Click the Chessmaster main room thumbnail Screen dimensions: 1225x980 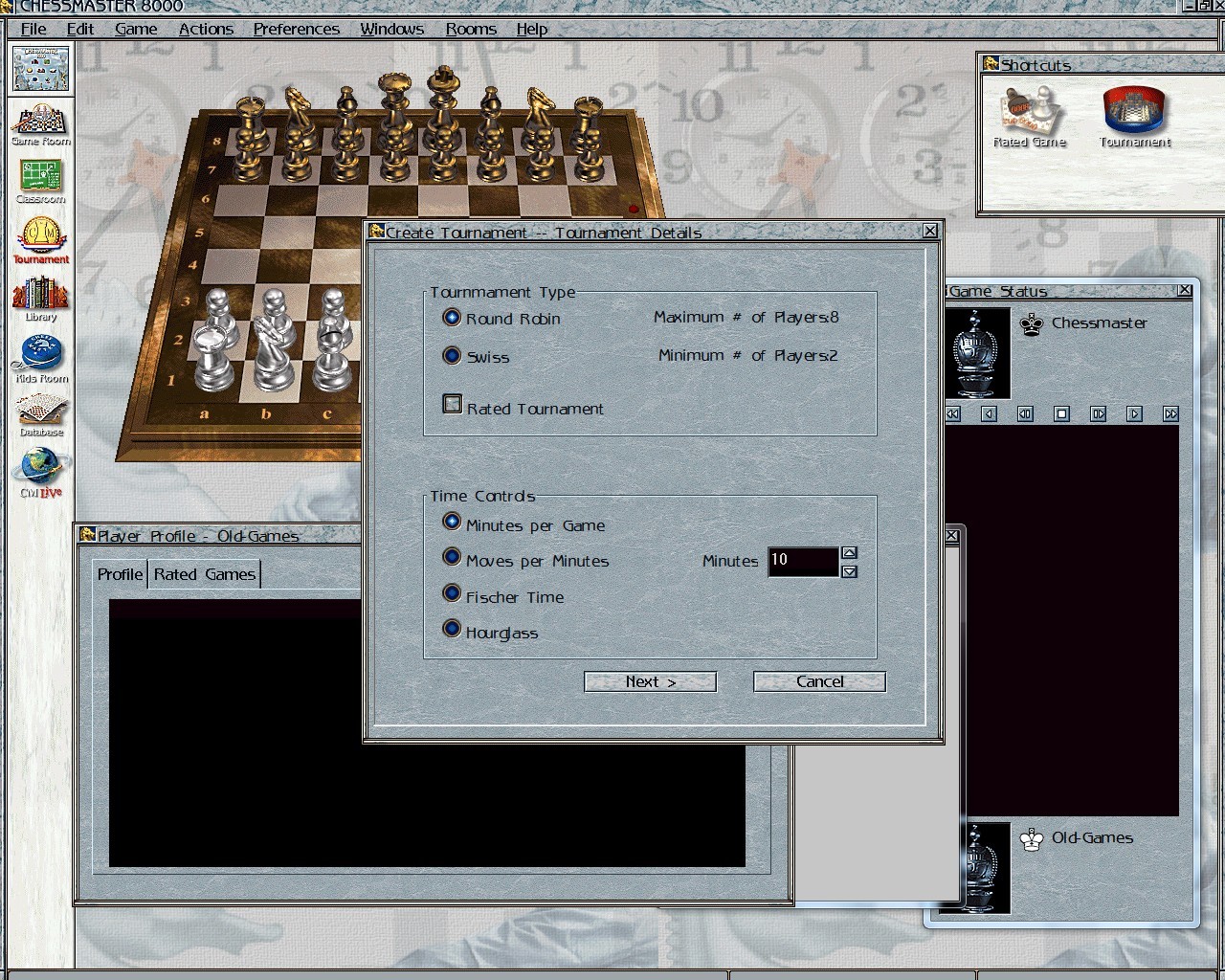pyautogui.click(x=41, y=69)
